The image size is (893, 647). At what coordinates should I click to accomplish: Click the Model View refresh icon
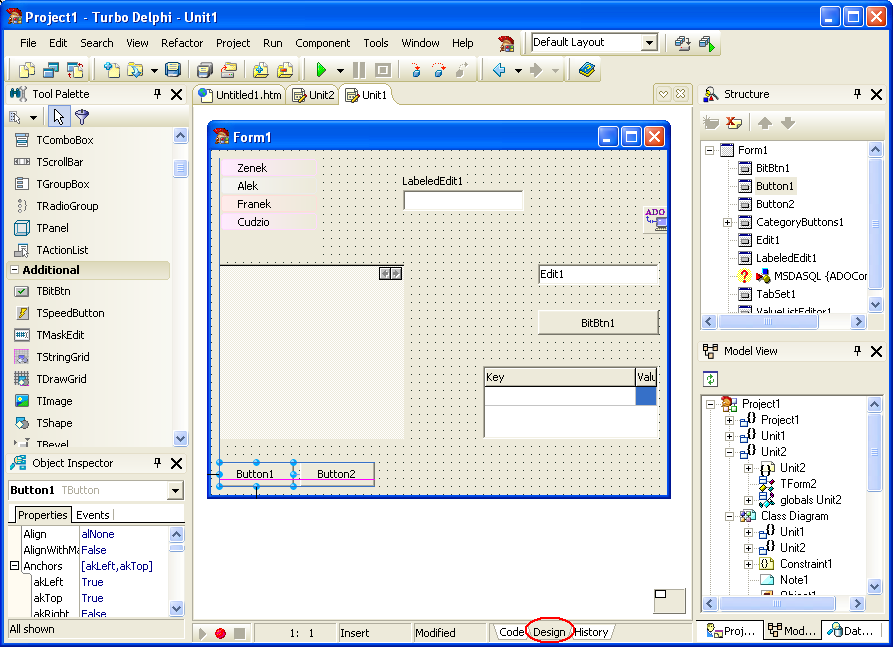710,379
